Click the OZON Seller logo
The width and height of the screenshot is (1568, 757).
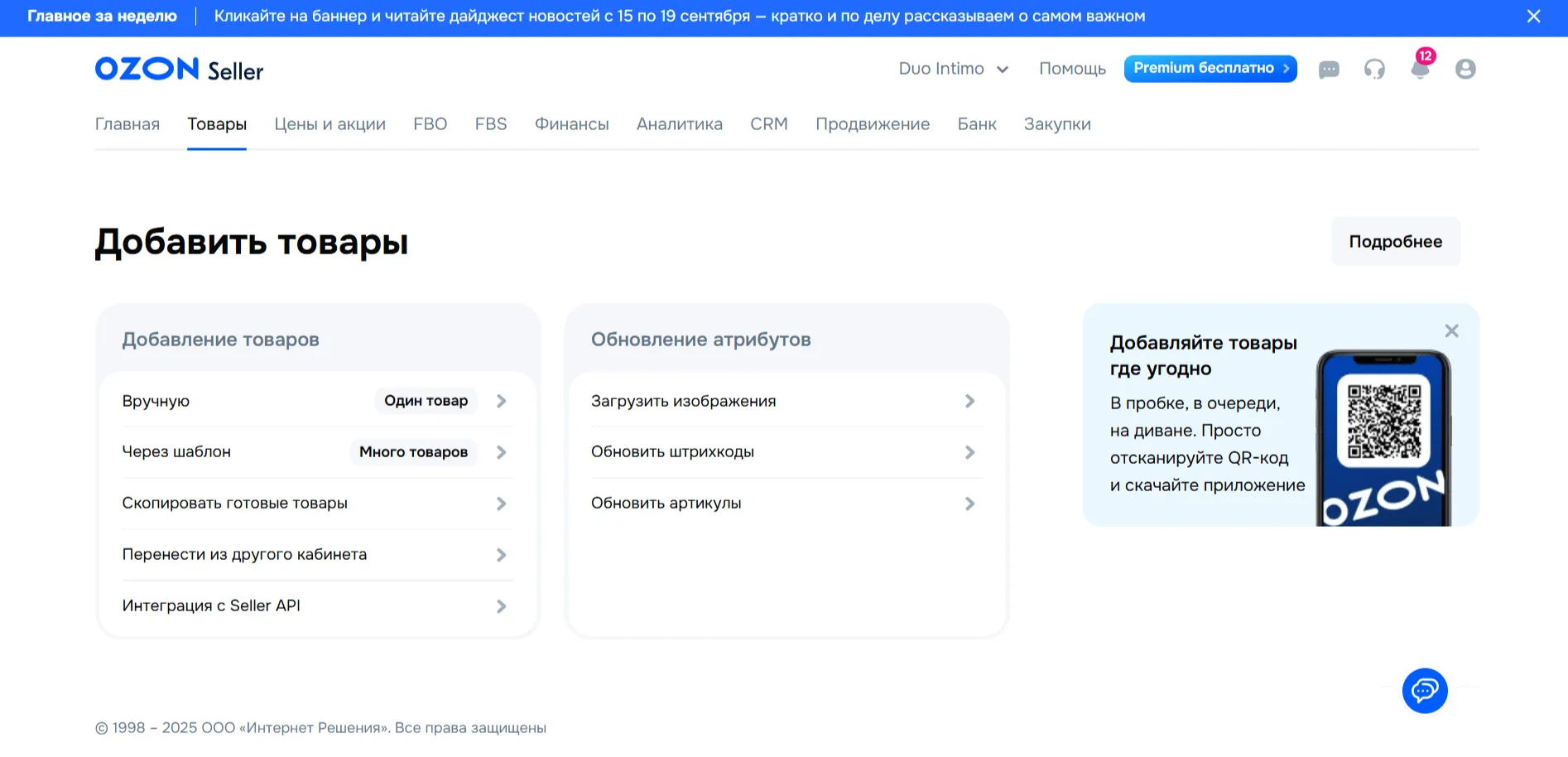[179, 70]
